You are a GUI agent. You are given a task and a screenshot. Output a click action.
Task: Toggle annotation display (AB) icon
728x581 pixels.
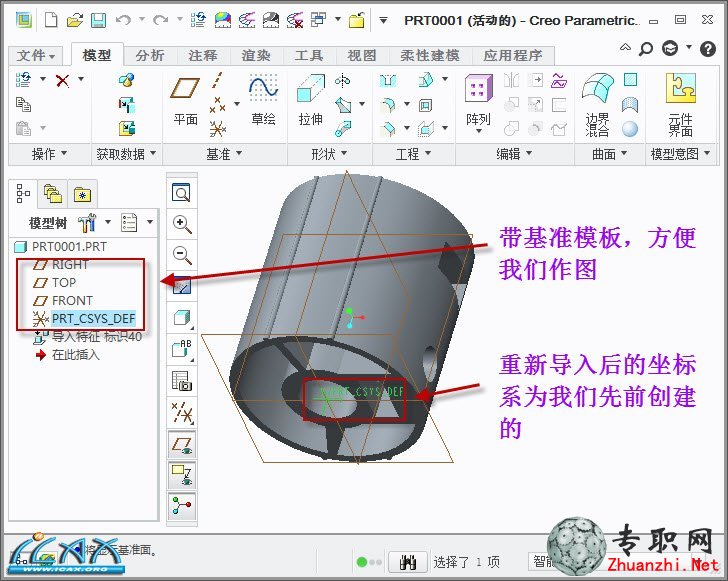coord(182,349)
